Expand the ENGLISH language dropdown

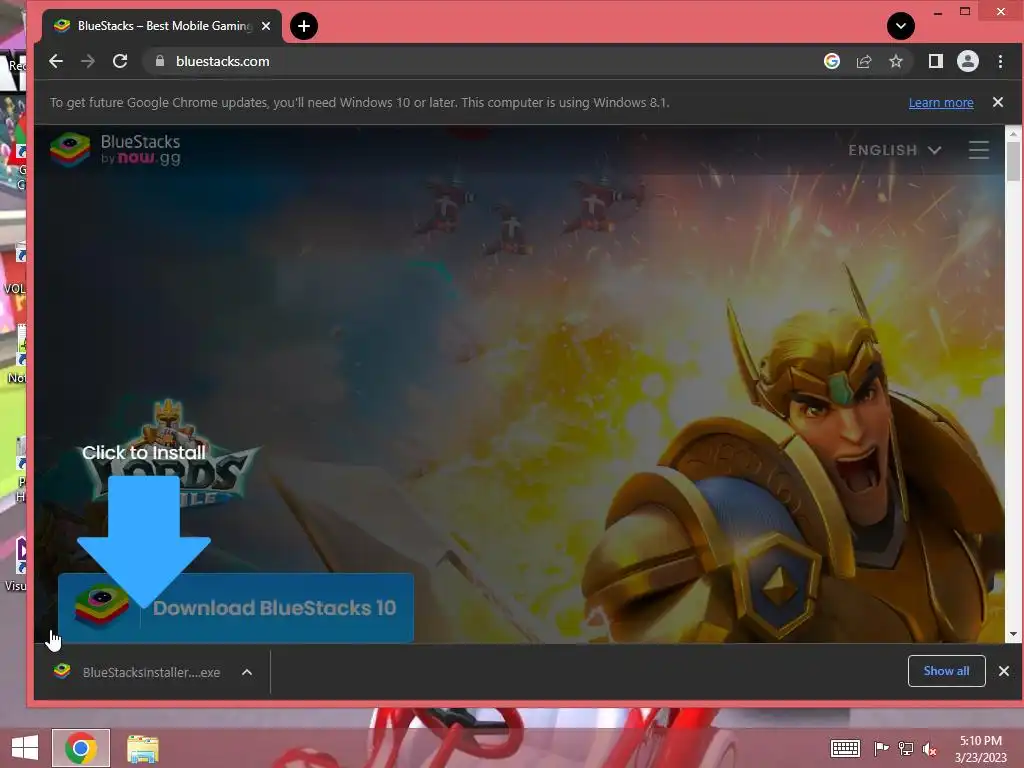895,150
